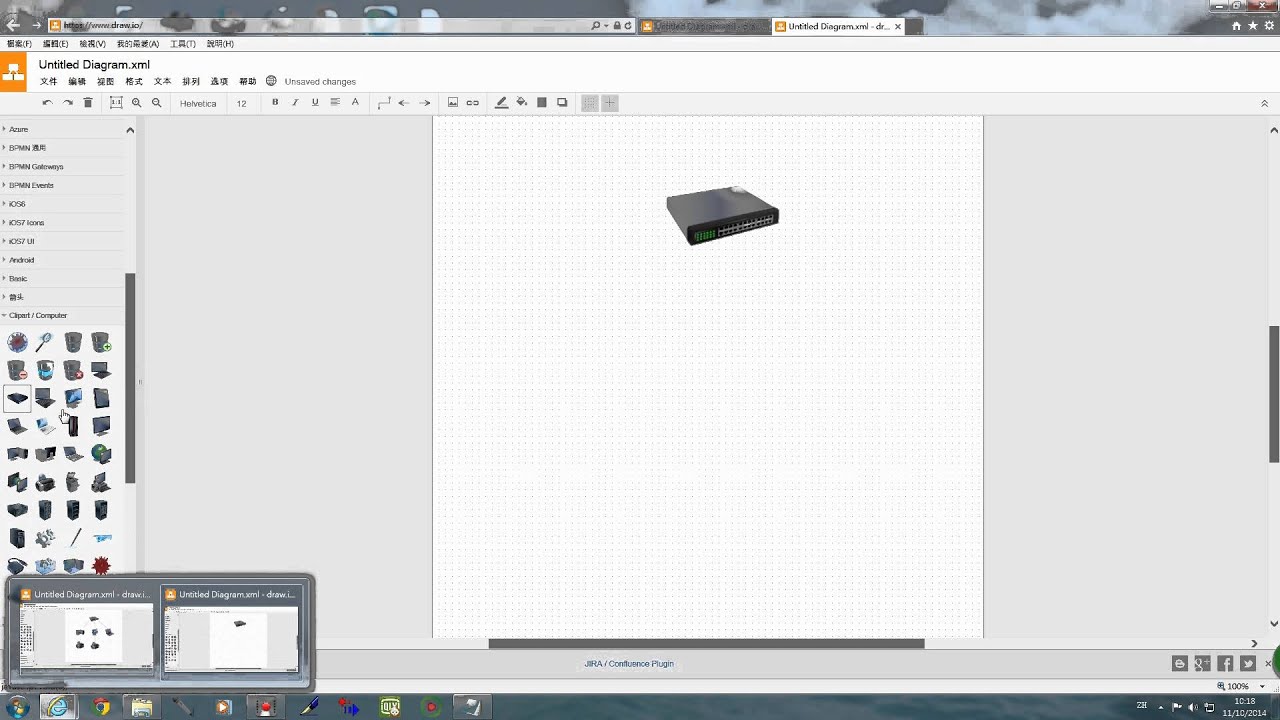Viewport: 1280px width, 720px height.
Task: Pick the fill color bucket icon
Action: [x=522, y=103]
